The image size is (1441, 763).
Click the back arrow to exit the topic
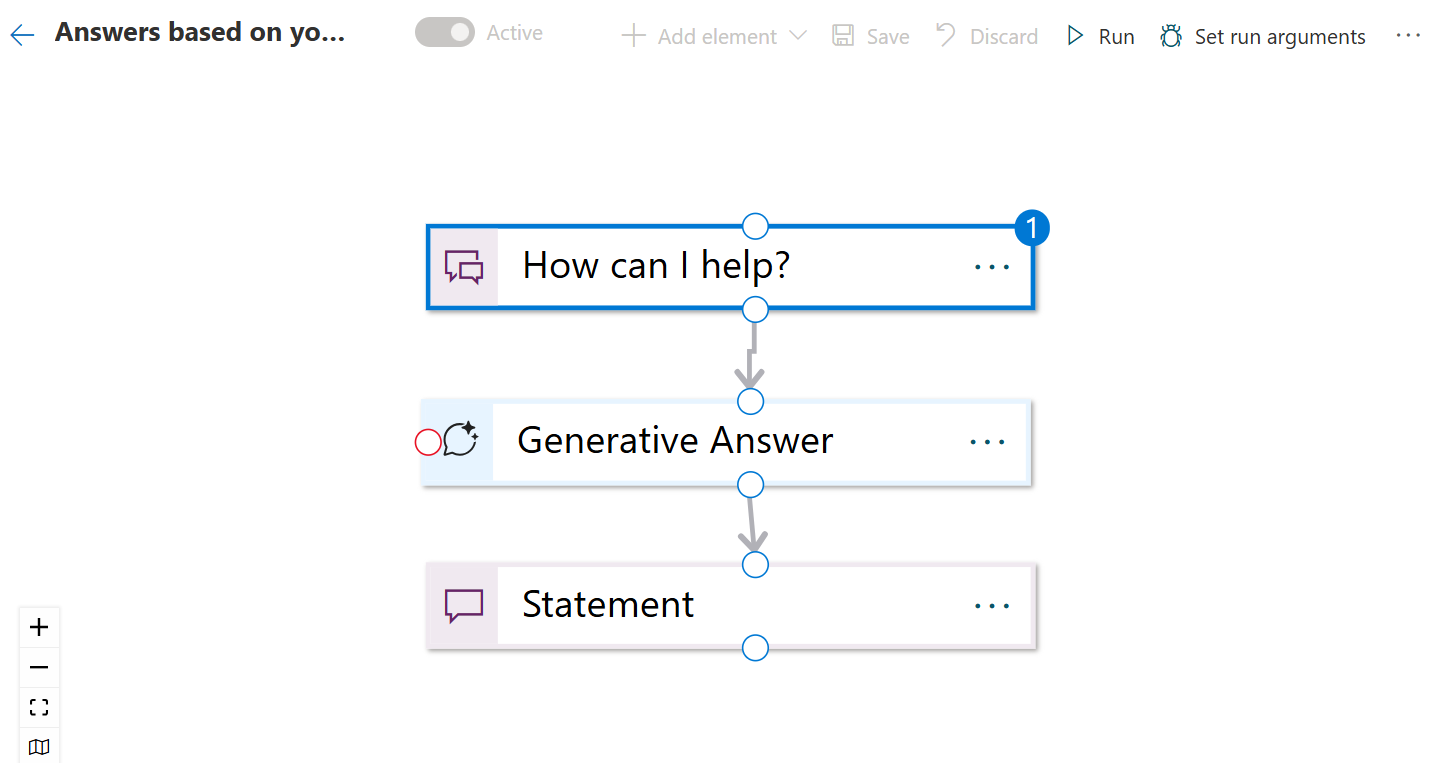pos(21,34)
